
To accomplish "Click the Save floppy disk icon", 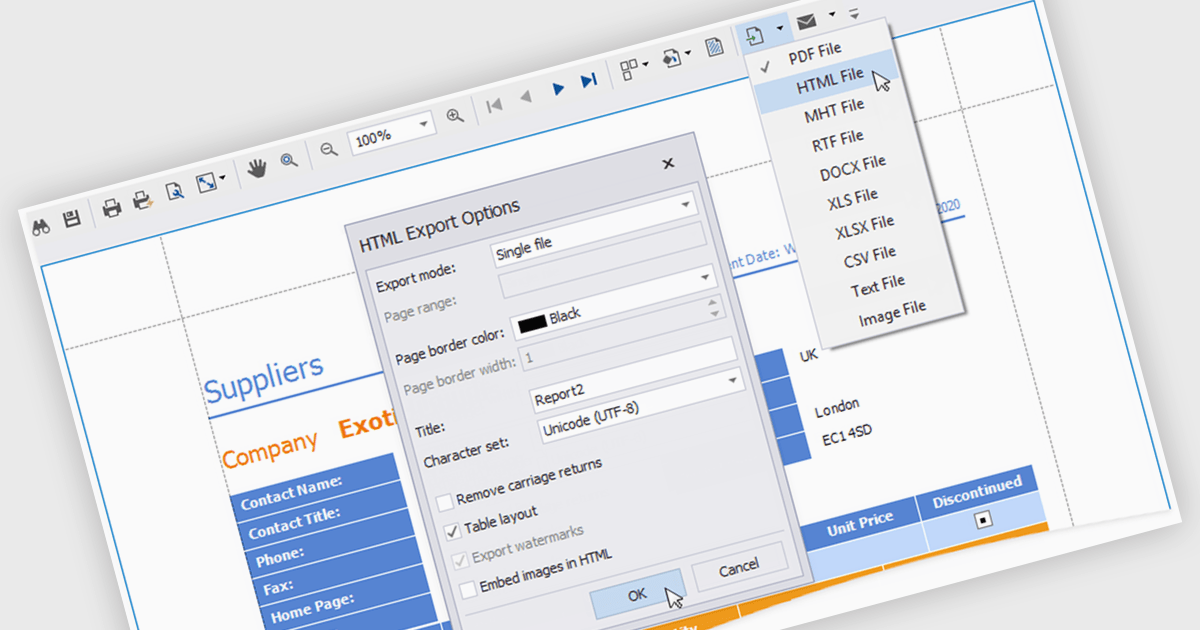I will (72, 220).
